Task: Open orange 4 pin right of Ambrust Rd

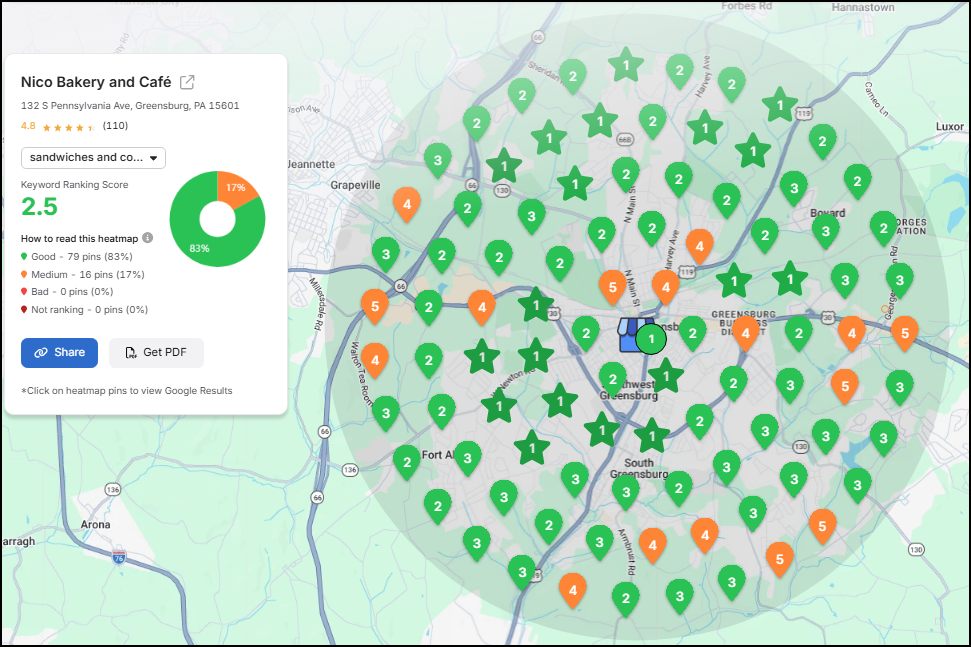Action: point(653,546)
